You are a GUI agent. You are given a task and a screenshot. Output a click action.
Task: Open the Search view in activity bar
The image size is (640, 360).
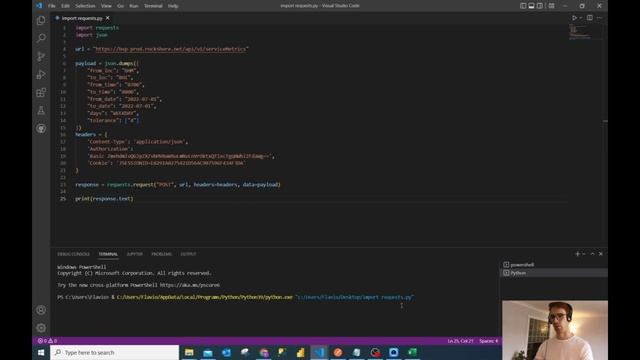pos(41,38)
